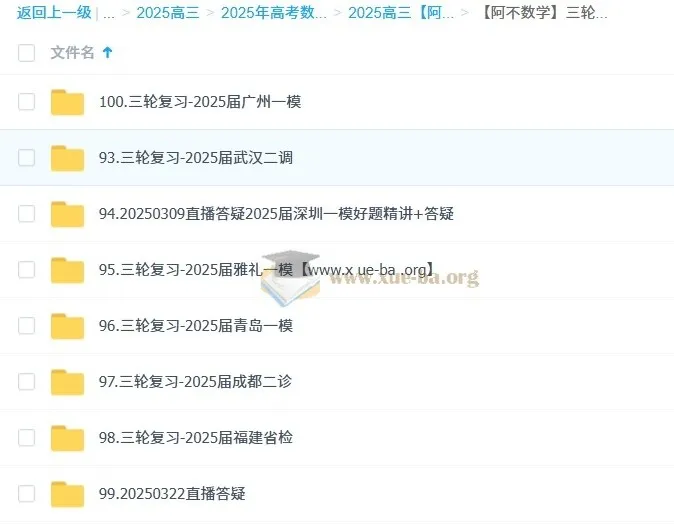Click folder icon for 94.20250309直播答疑 row
Screen dimensions: 674x524
pyautogui.click(x=67, y=214)
